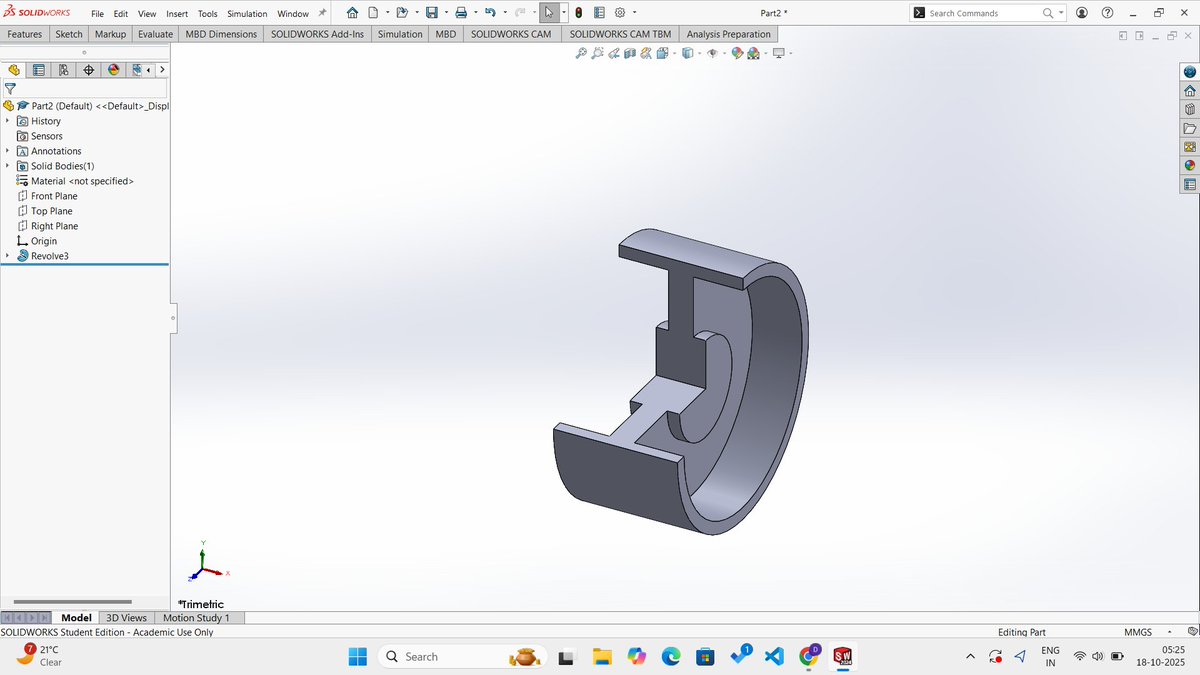
Task: Expand the Solid Bodies(1) folder
Action: point(8,166)
